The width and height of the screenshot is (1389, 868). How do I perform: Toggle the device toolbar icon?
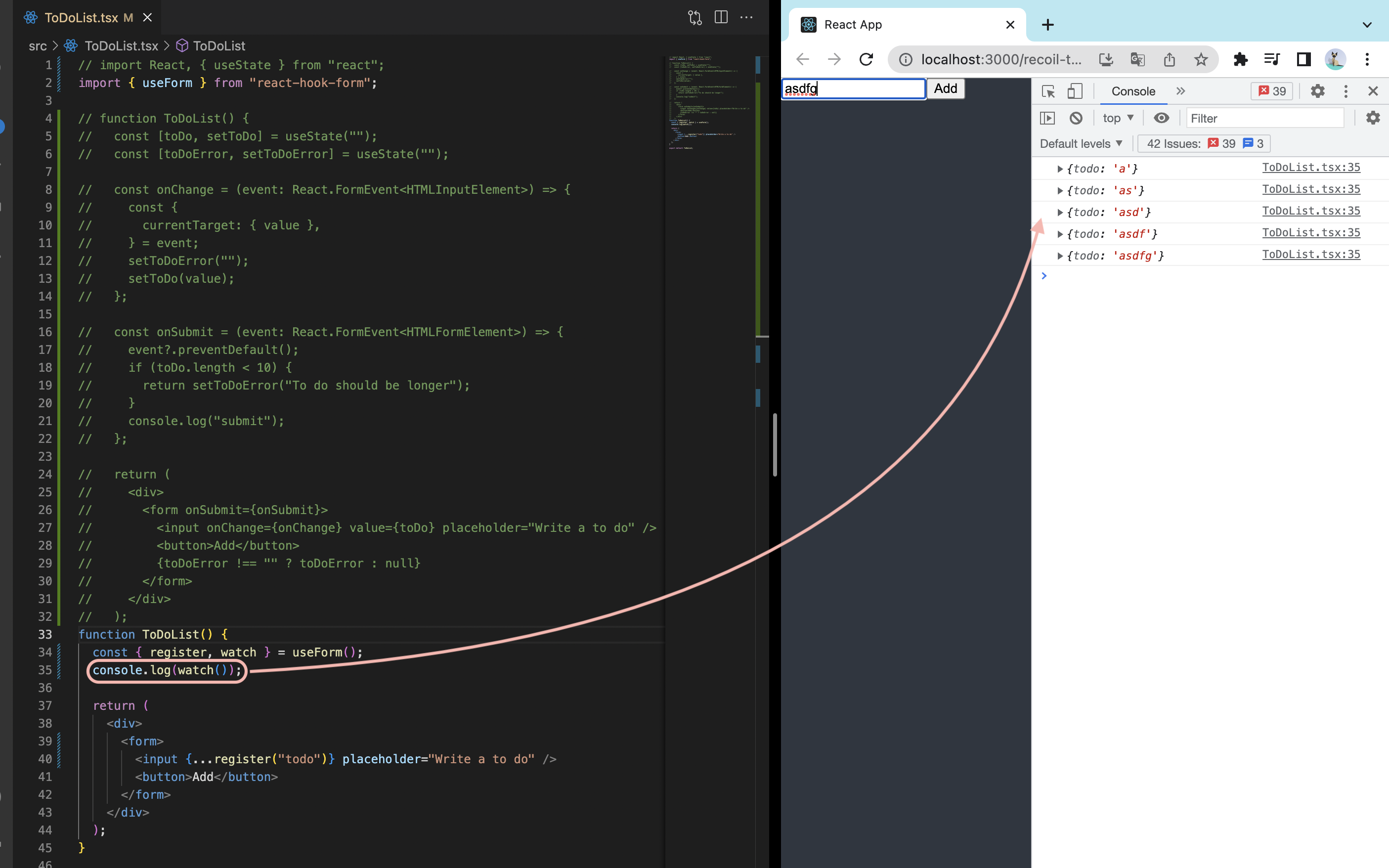tap(1075, 91)
